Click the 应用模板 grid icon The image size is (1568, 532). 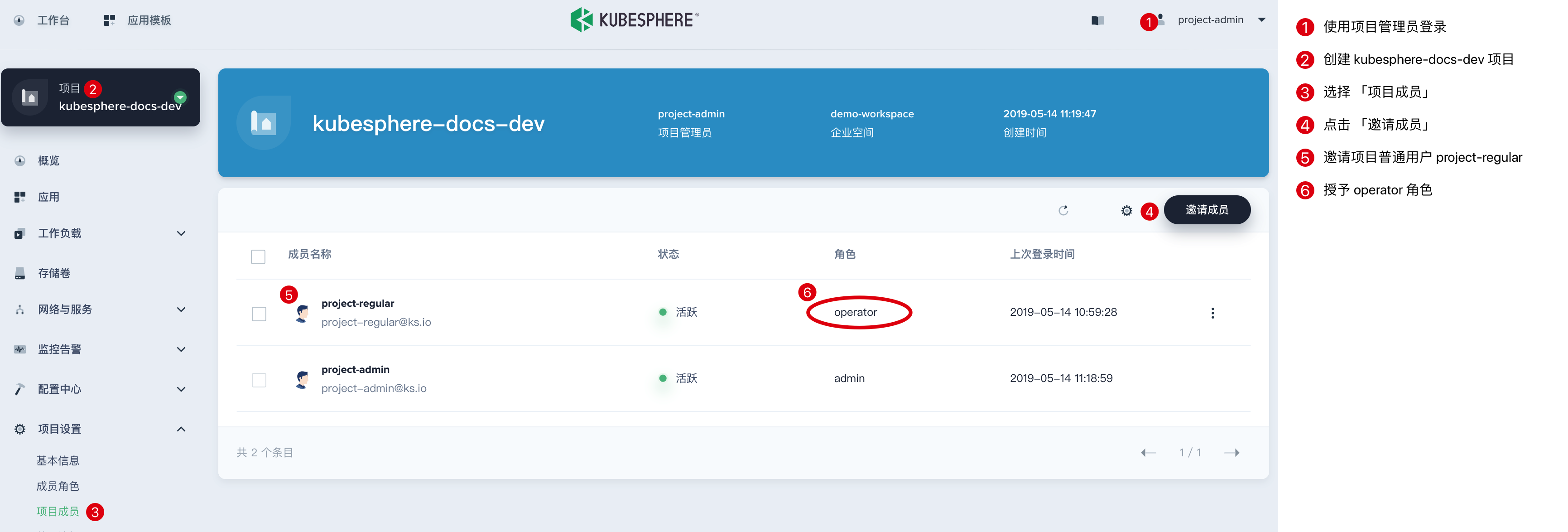coord(110,20)
